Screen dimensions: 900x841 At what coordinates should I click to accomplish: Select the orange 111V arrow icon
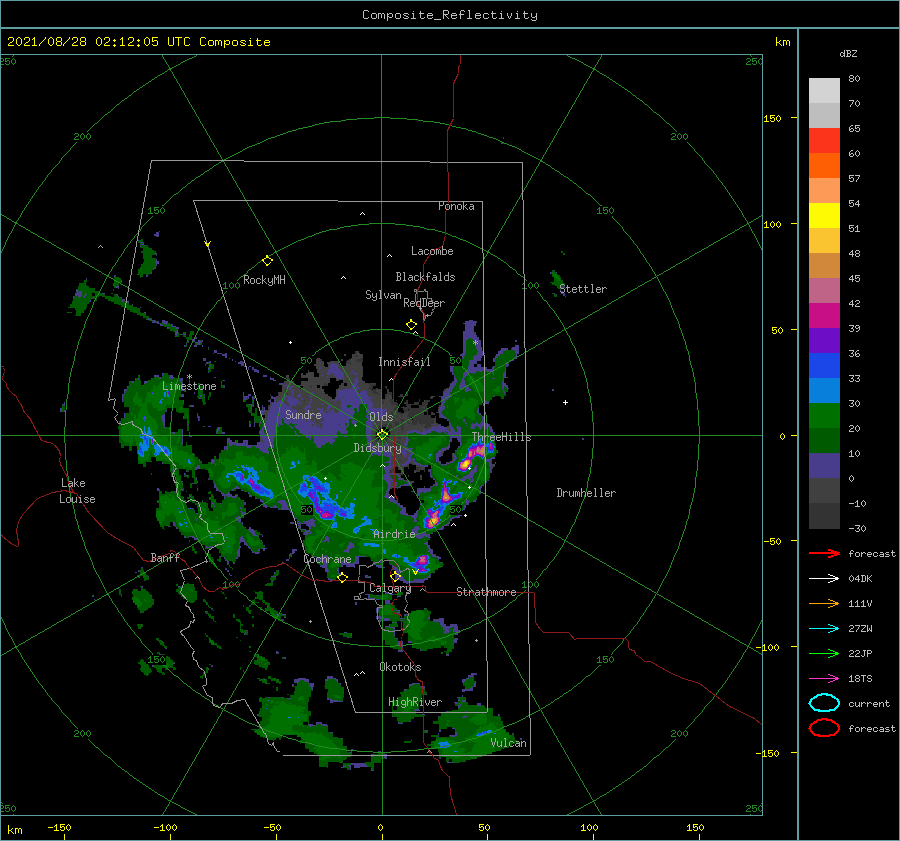(x=824, y=603)
